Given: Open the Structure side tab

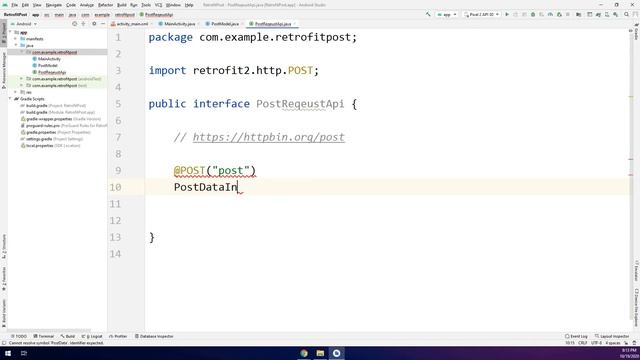Looking at the screenshot, I should (x=4, y=247).
